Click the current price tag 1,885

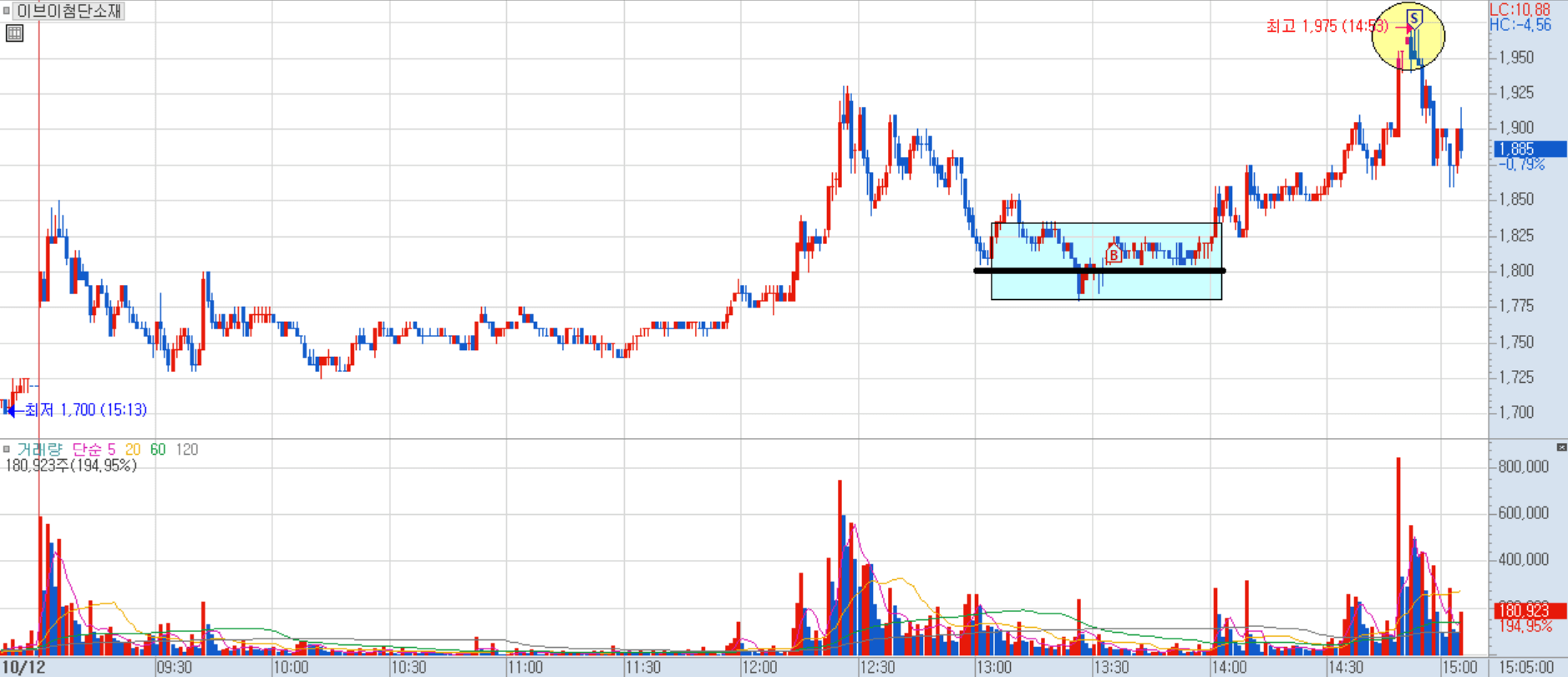(1530, 149)
